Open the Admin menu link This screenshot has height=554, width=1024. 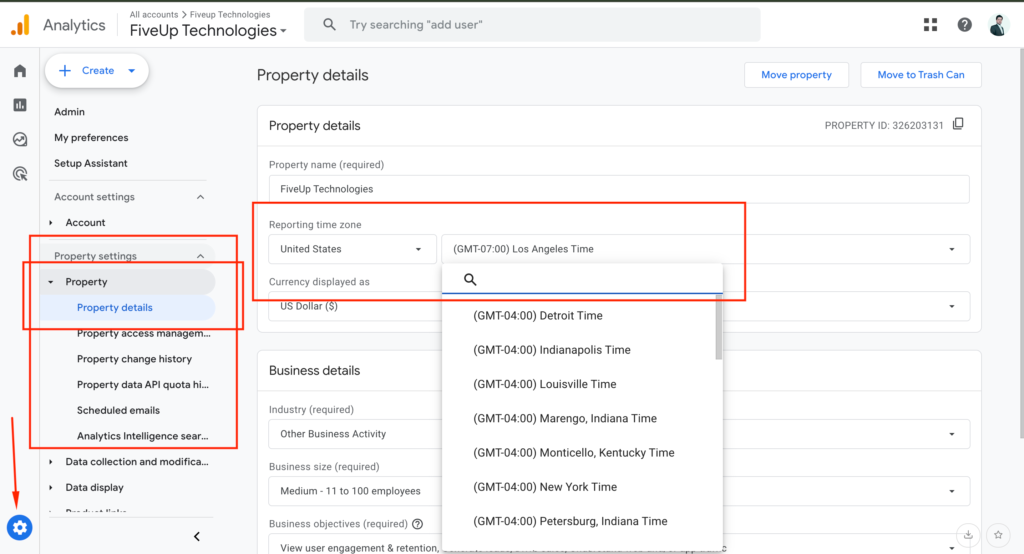click(x=69, y=112)
